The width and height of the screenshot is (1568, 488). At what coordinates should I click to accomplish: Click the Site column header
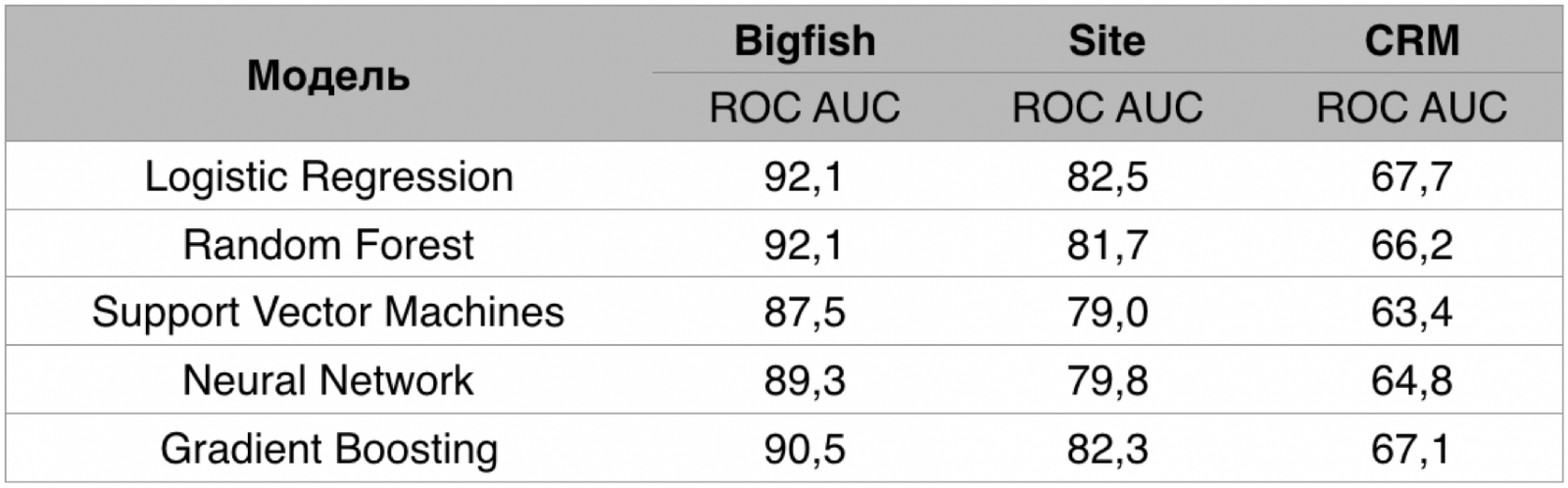pos(1106,41)
